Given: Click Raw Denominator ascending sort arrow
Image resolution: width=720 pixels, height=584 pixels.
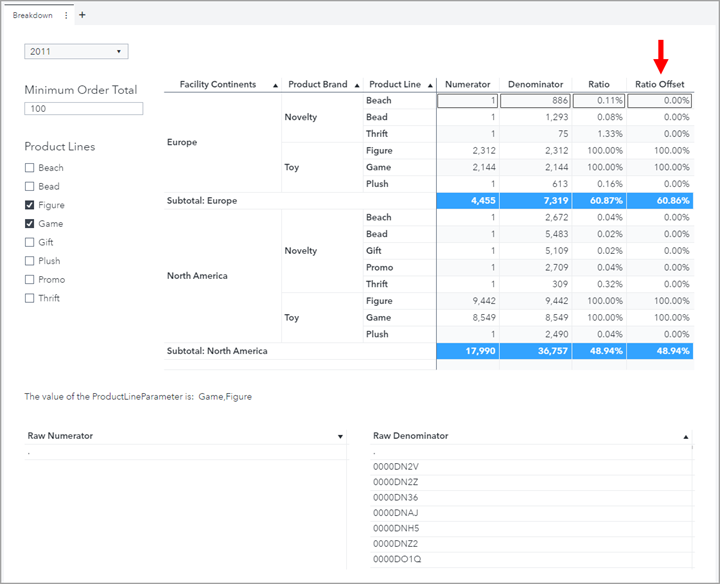Looking at the screenshot, I should [686, 437].
